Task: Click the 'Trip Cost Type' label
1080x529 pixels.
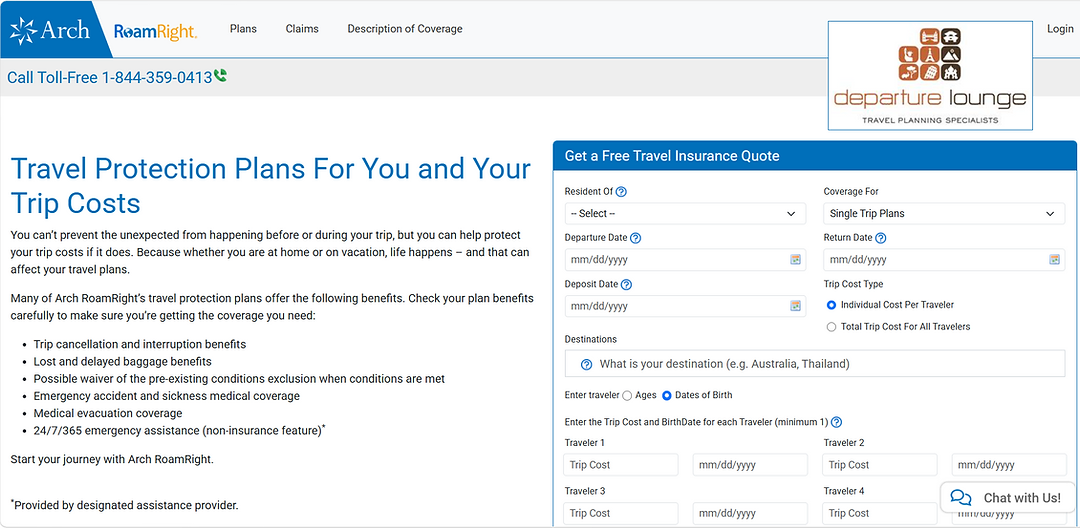Action: [x=853, y=284]
